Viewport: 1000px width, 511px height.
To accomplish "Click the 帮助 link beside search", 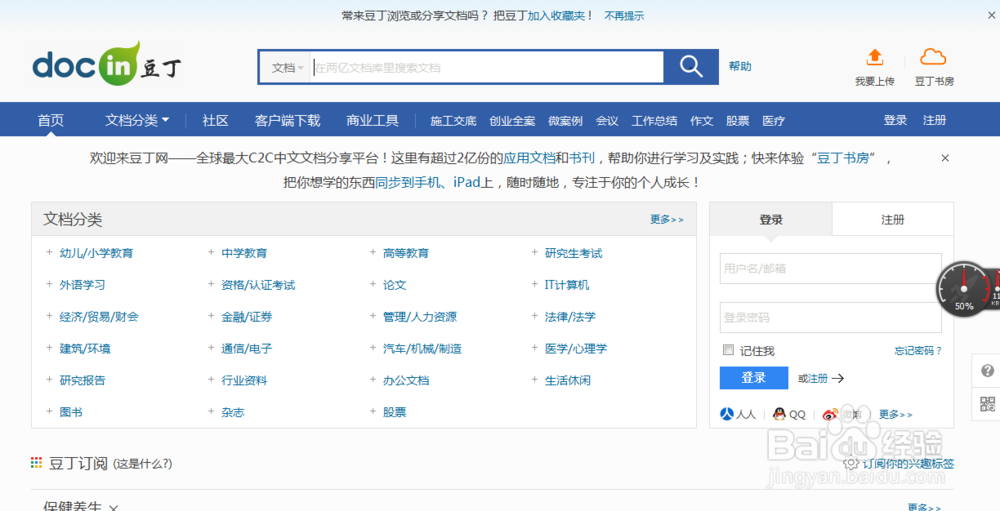I will tap(740, 66).
